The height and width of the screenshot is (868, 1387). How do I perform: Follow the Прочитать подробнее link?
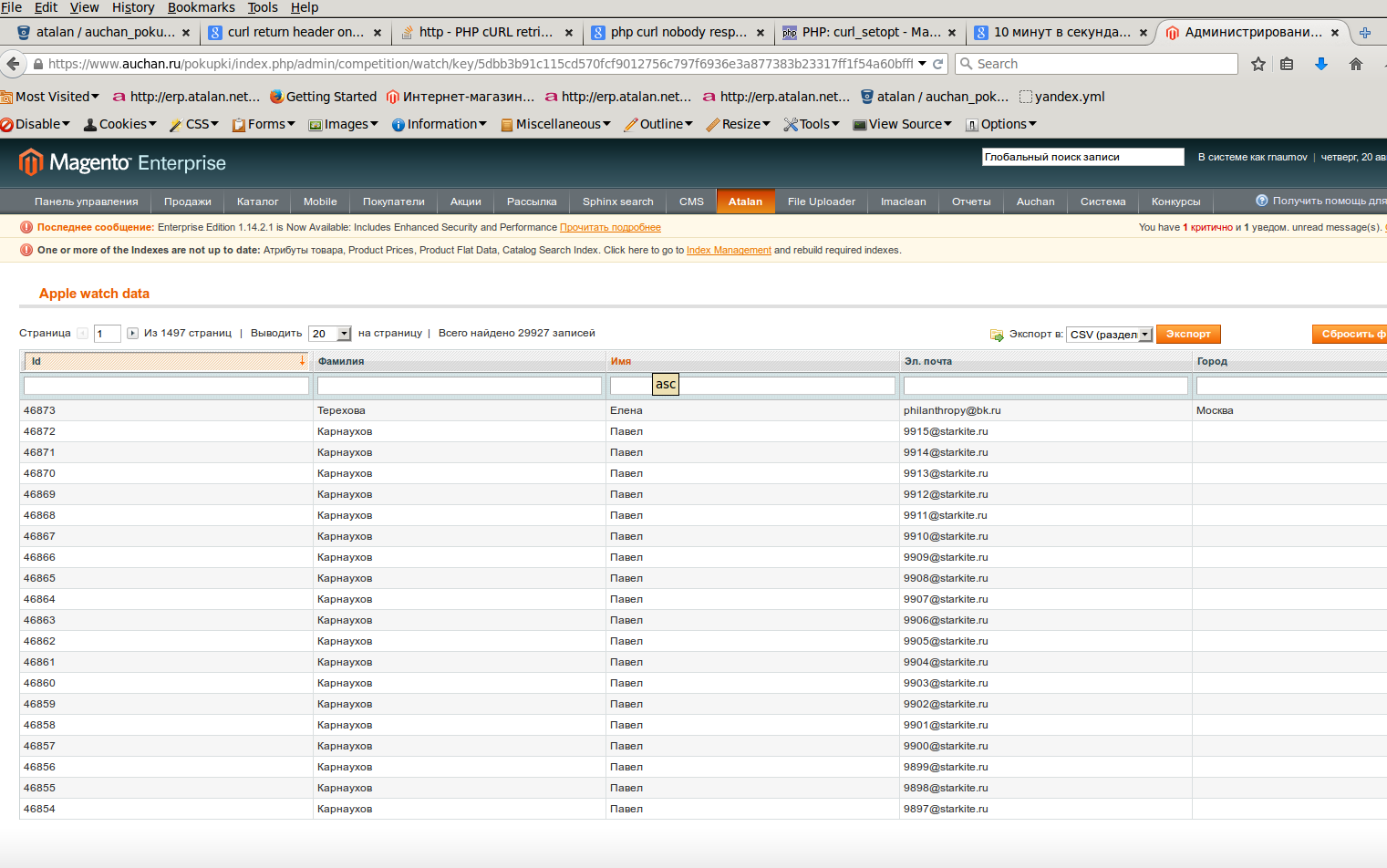610,227
